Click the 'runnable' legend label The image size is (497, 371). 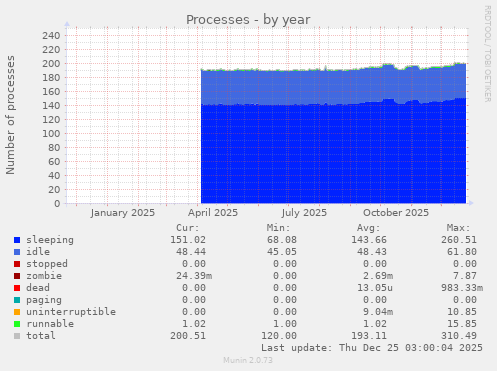coord(50,324)
